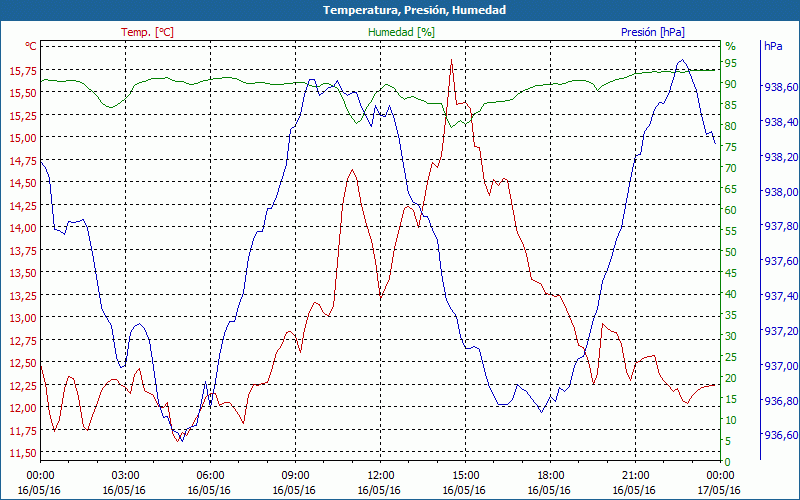
Task: Click the blue "hPa" axis unit label
Action: coord(773,46)
